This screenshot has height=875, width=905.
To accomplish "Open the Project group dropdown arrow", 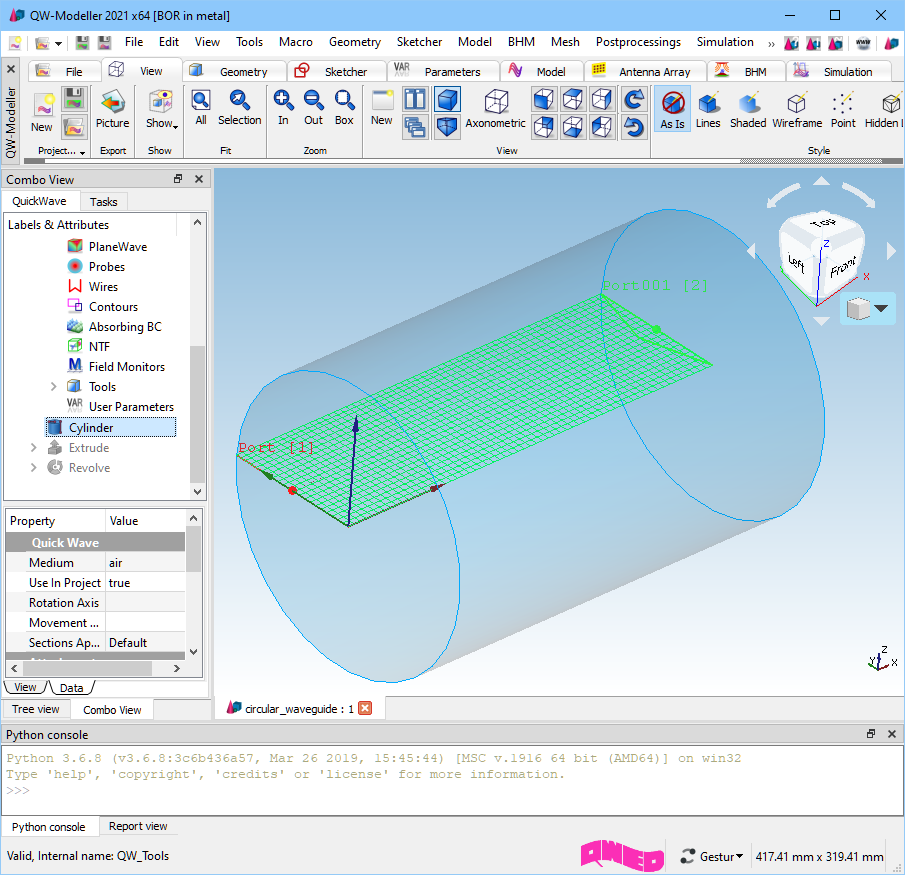I will pos(83,152).
